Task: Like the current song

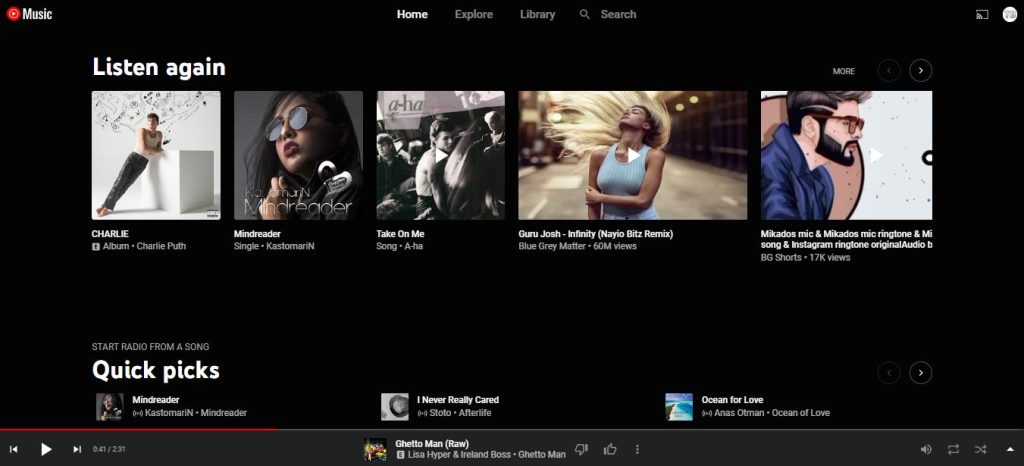Action: point(610,449)
